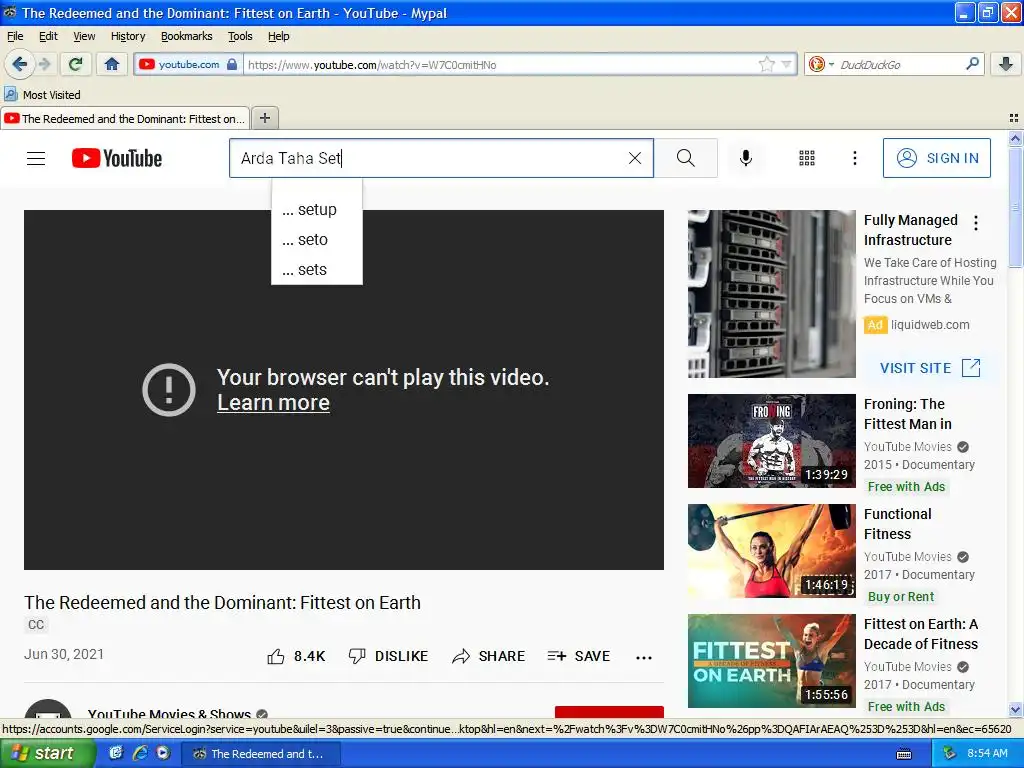The height and width of the screenshot is (768, 1024).
Task: Choose the '... setup' search suggestion
Action: click(x=317, y=210)
